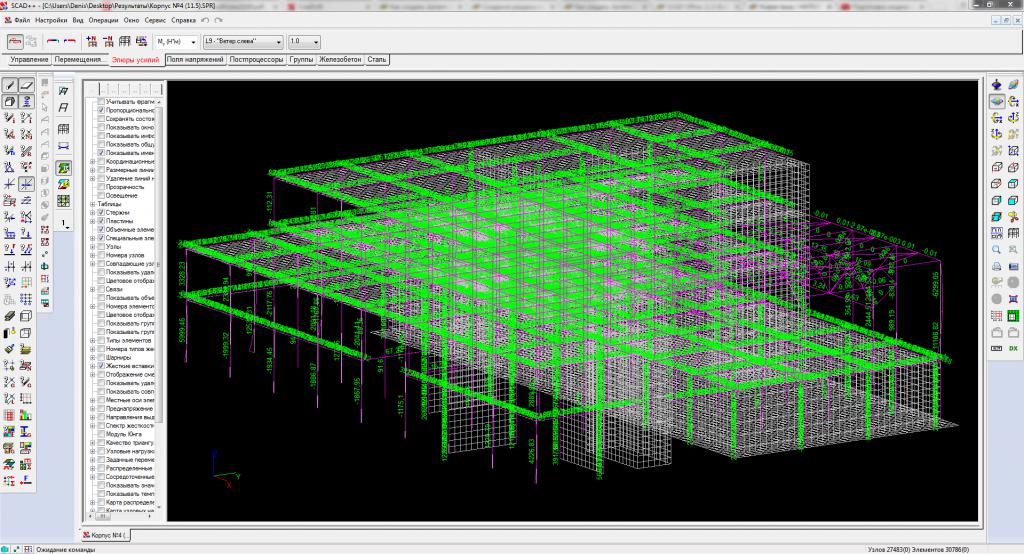Screen dimensions: 1024x554
Task: Click the green DX icon in right toolbar
Action: click(1013, 347)
